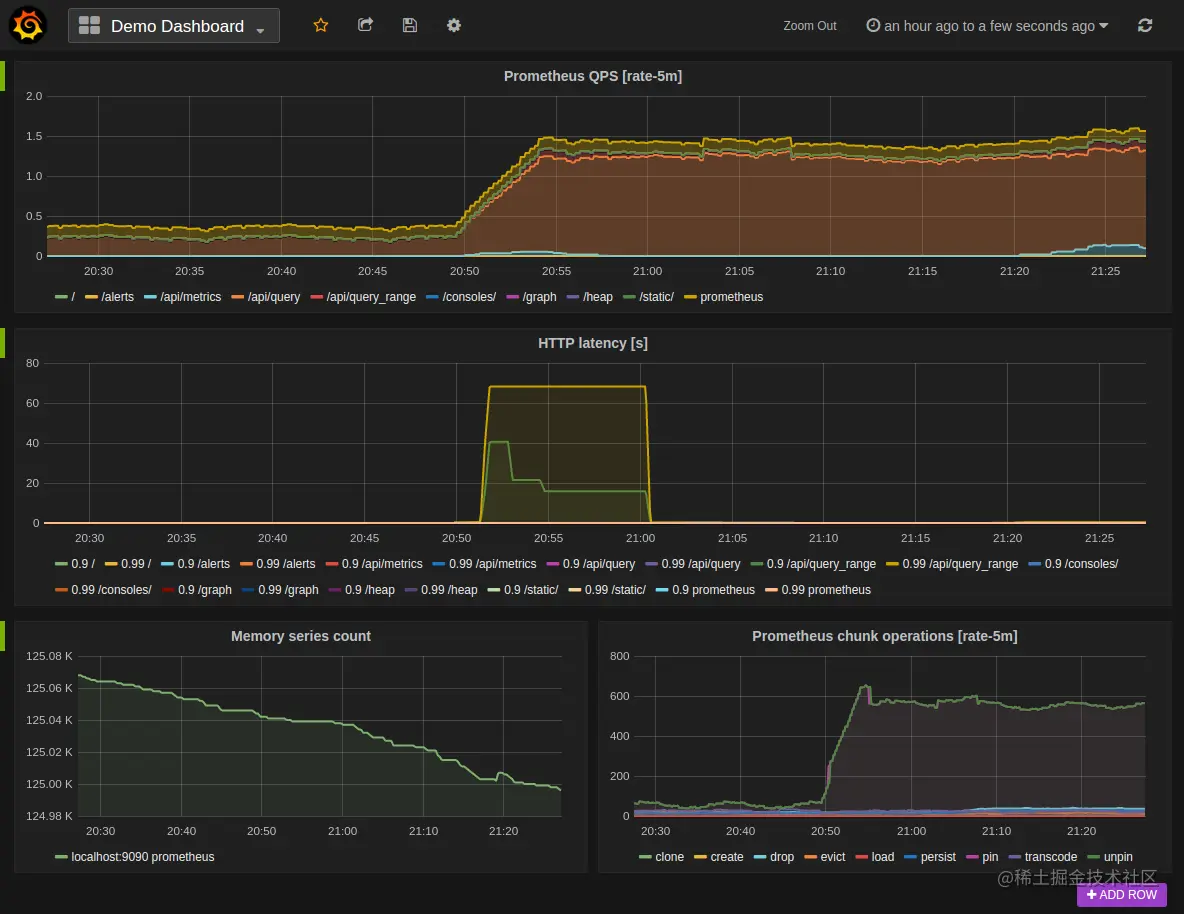Toggle the pin series in chunk operations
Image resolution: width=1184 pixels, height=914 pixels.
pyautogui.click(x=990, y=857)
